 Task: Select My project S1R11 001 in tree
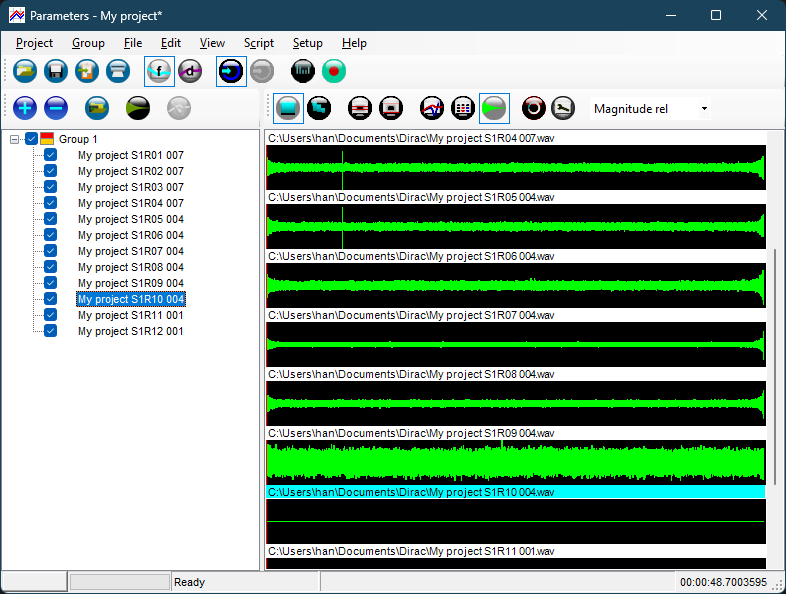(130, 315)
